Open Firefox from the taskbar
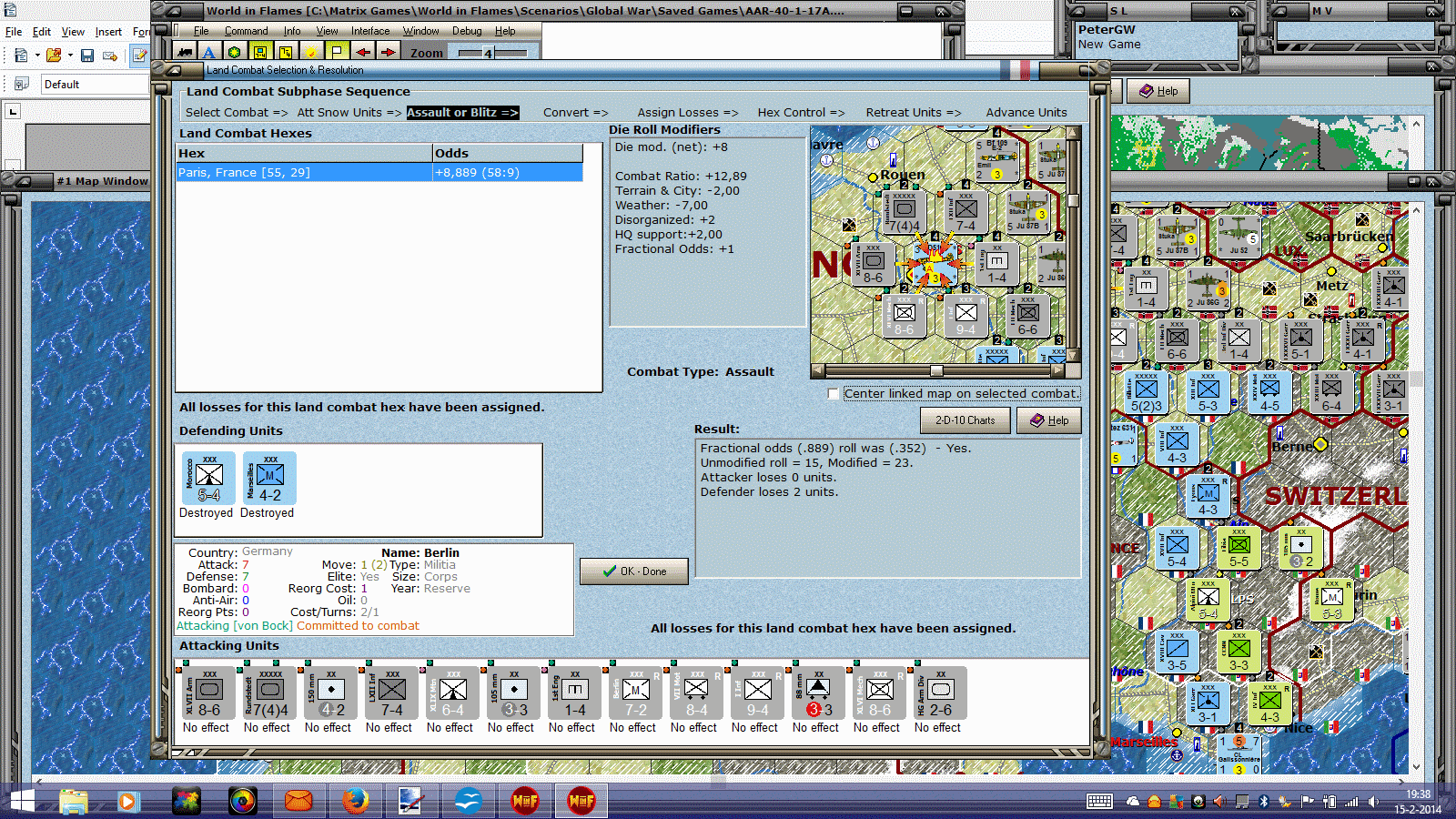 356,801
